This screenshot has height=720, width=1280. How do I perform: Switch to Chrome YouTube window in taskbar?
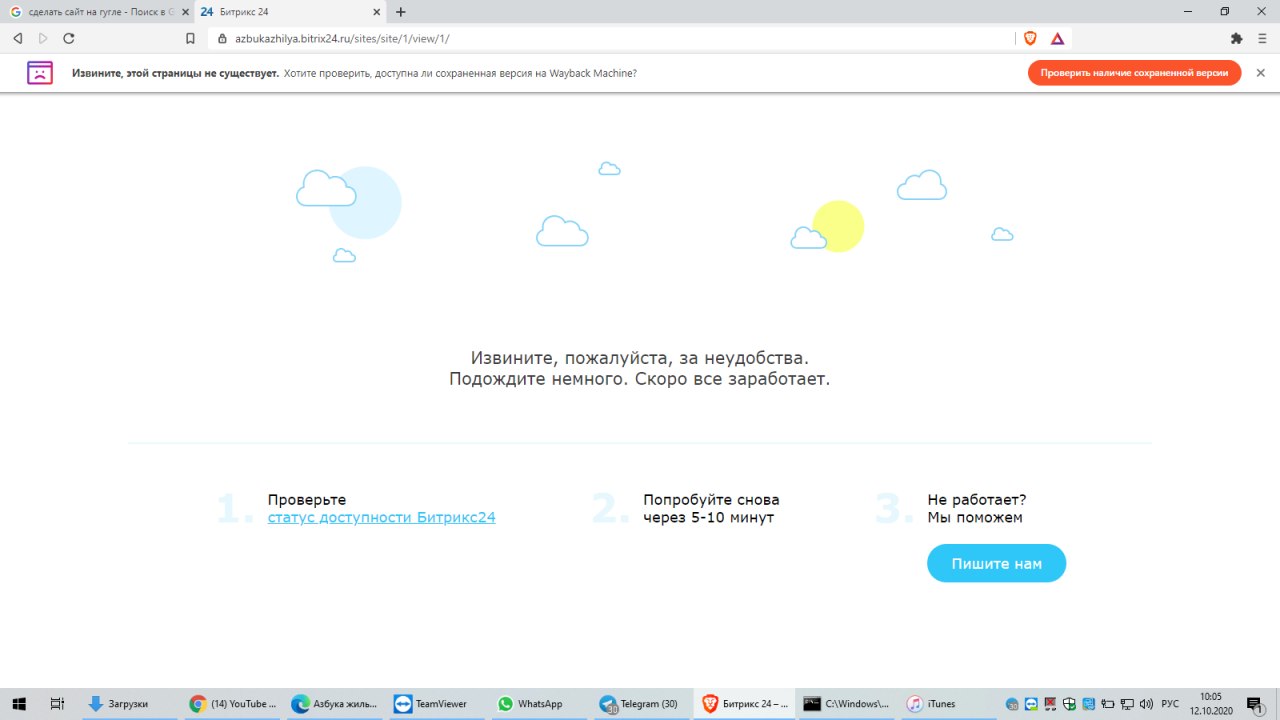pos(232,704)
